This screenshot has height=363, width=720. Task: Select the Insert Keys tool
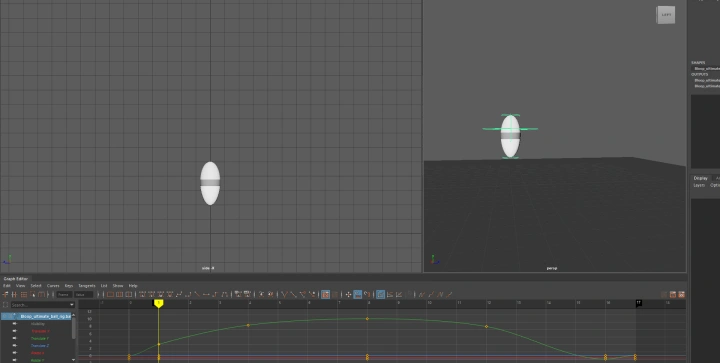click(x=14, y=295)
